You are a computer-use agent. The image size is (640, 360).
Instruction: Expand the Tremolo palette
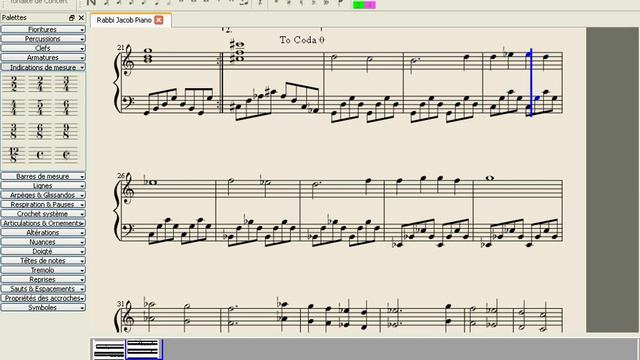click(43, 270)
